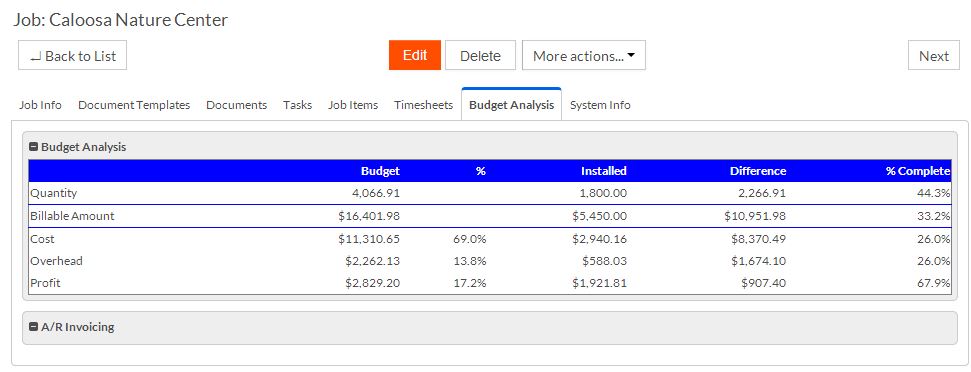Open the Job Items tab
Screen dimensions: 971x372
tap(353, 105)
